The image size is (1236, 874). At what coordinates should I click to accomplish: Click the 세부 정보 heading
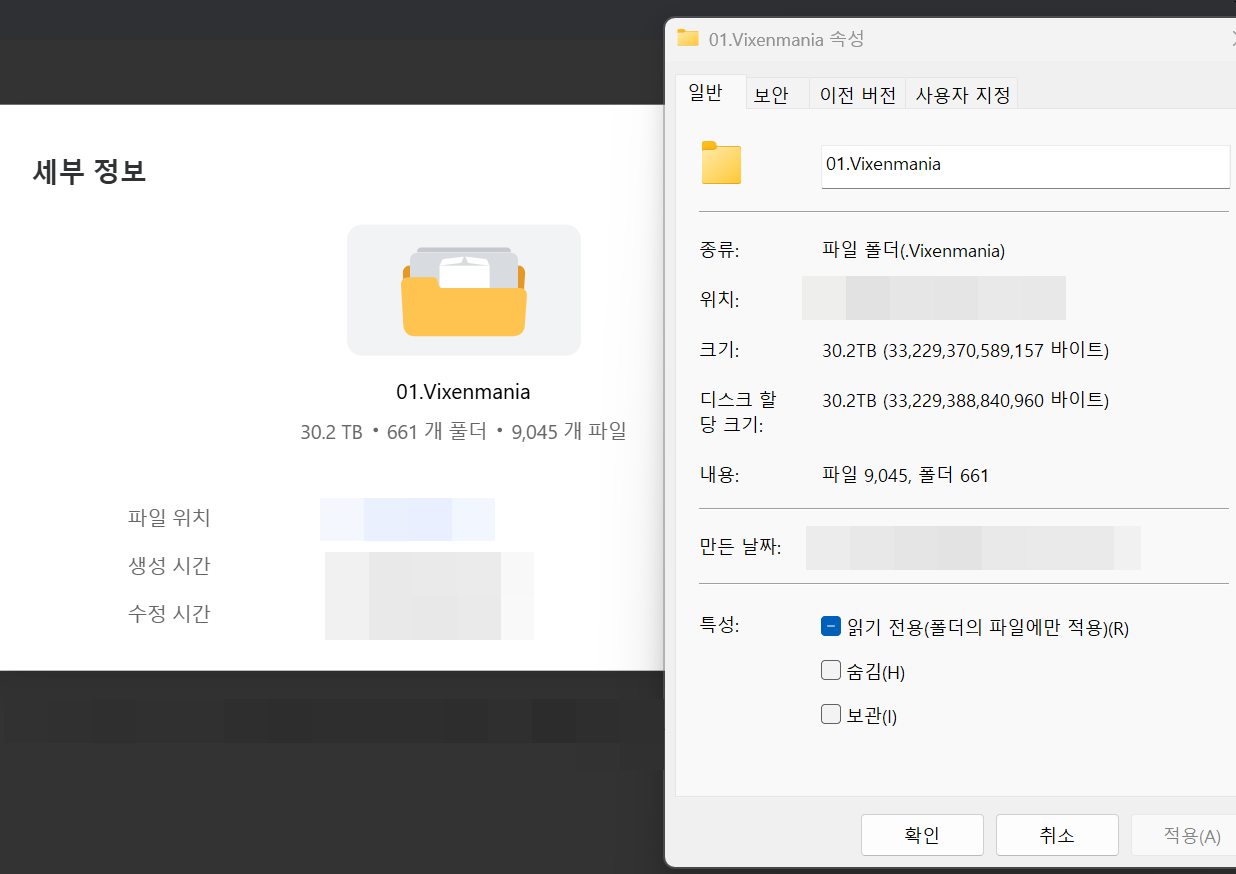click(90, 171)
